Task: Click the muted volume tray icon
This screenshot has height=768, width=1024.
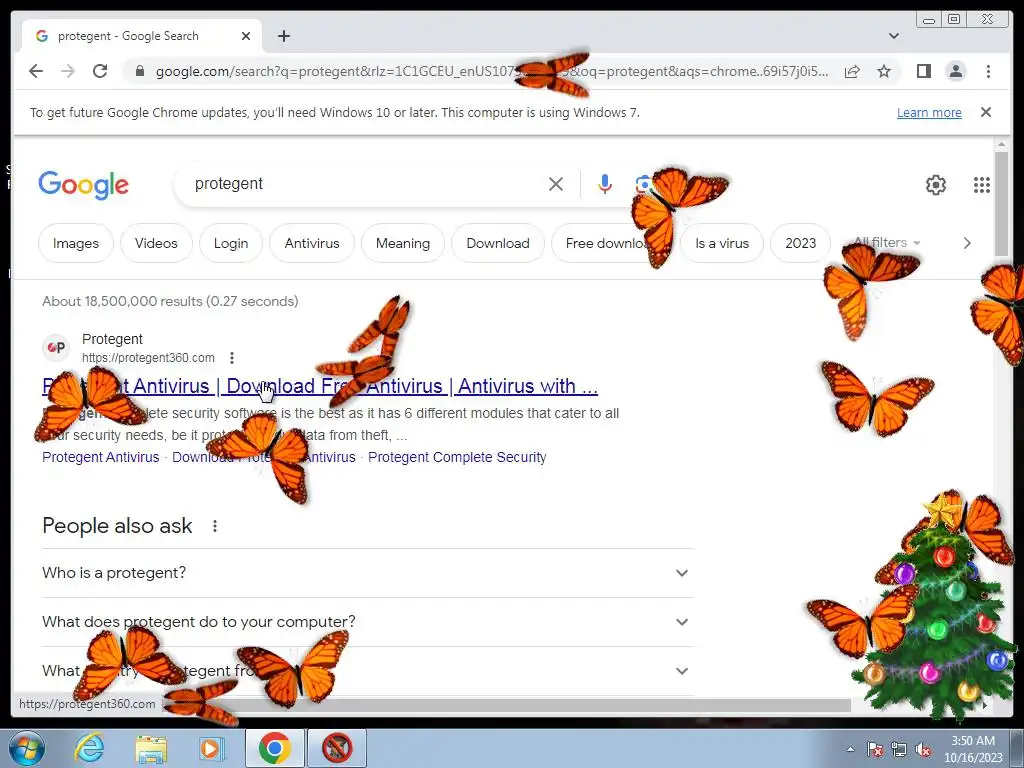Action: point(923,749)
